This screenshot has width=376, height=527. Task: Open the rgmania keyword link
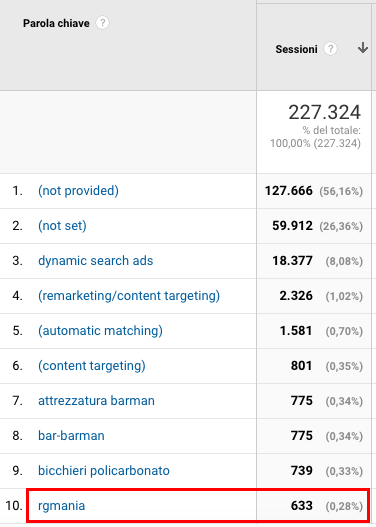pyautogui.click(x=61, y=505)
